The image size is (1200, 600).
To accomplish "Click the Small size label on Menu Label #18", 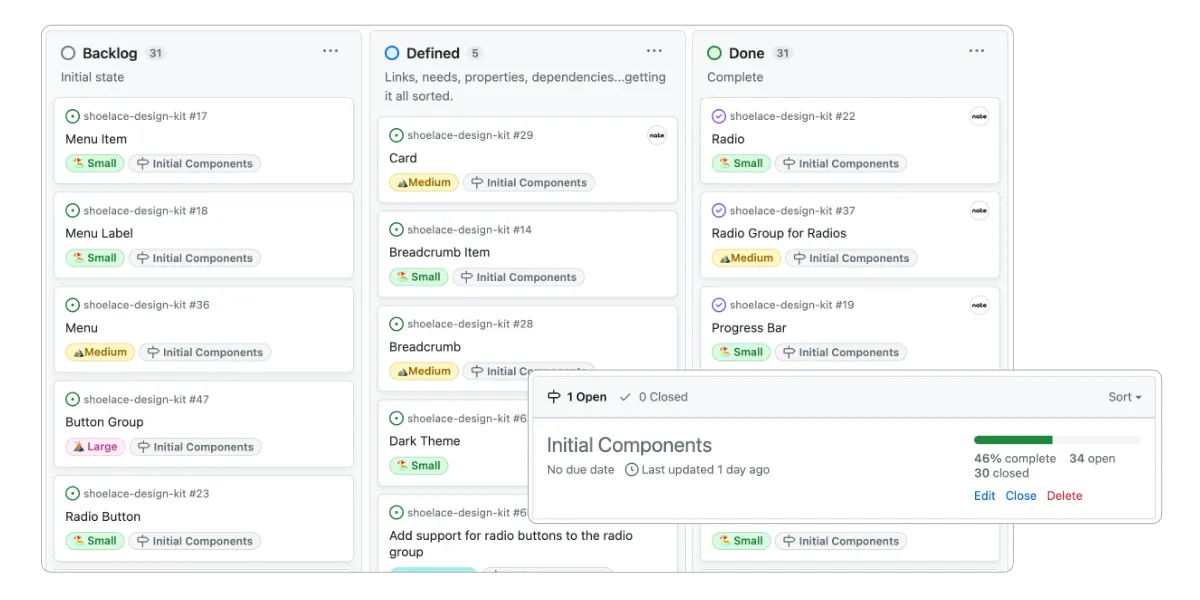I will [94, 257].
